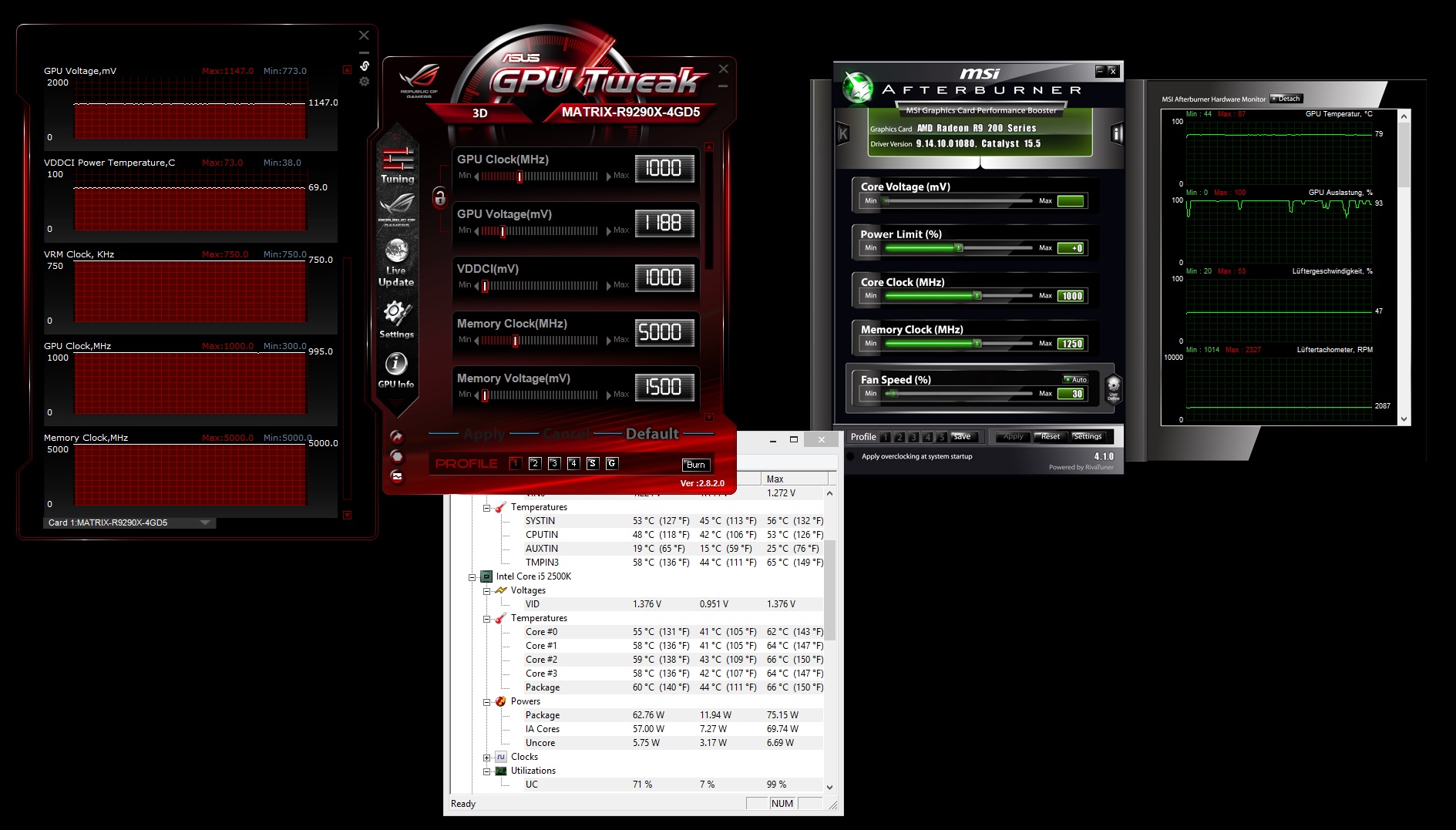Click Reset in Afterburner

coord(1050,437)
